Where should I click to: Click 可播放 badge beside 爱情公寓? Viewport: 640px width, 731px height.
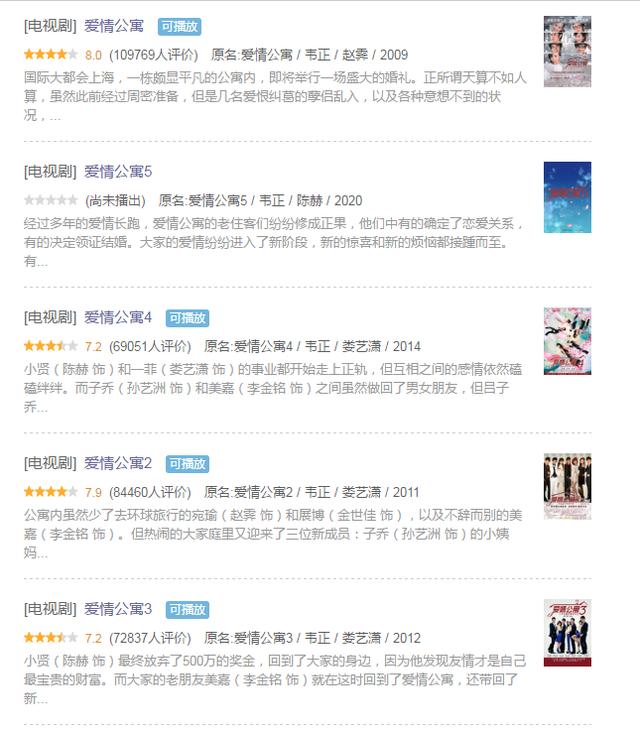pos(179,27)
